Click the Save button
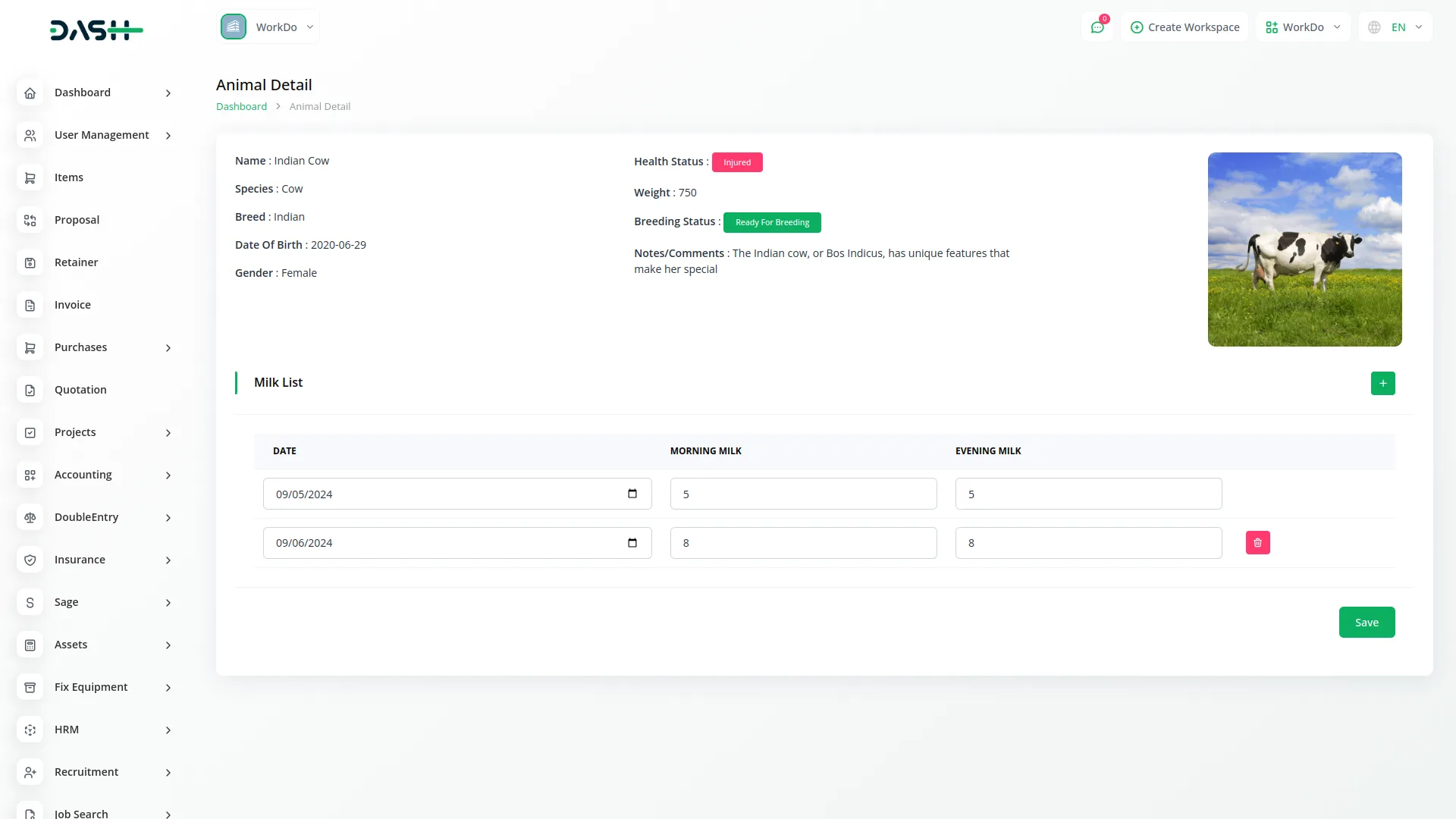Screen dimensions: 1456x819 1367,623
